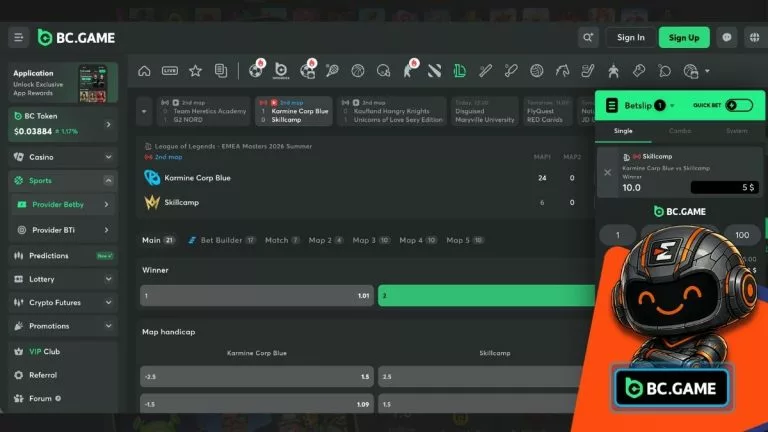
Task: Open the LIVE events icon
Action: [169, 71]
